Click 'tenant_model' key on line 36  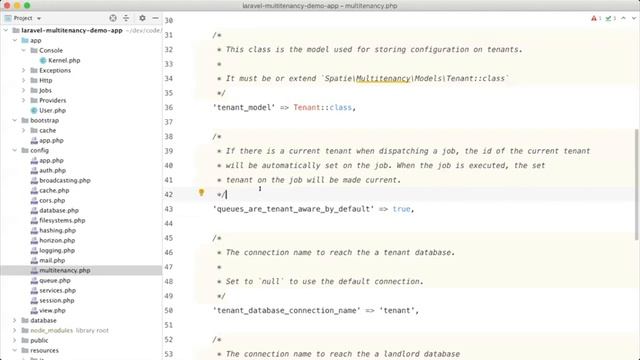tap(244, 107)
